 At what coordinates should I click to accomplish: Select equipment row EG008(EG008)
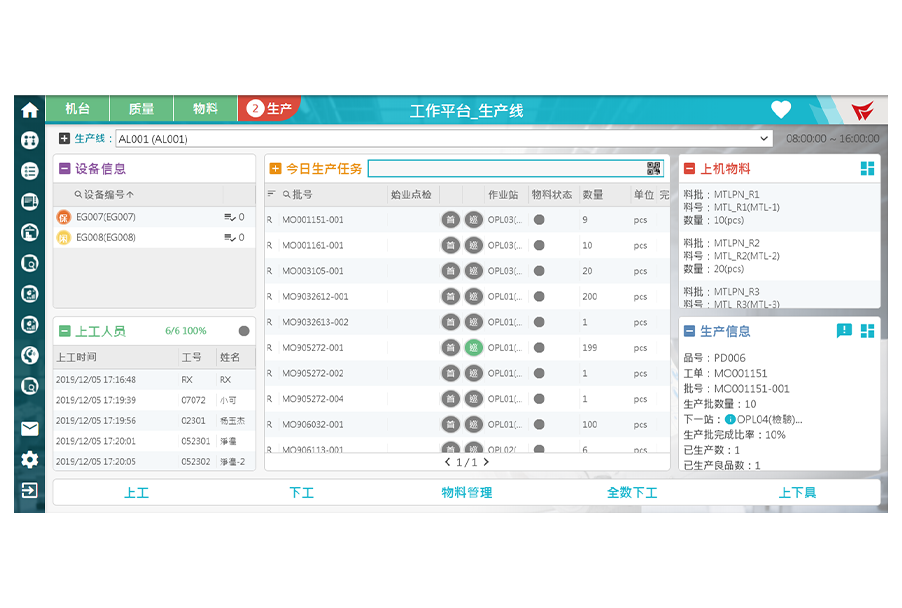coord(154,238)
